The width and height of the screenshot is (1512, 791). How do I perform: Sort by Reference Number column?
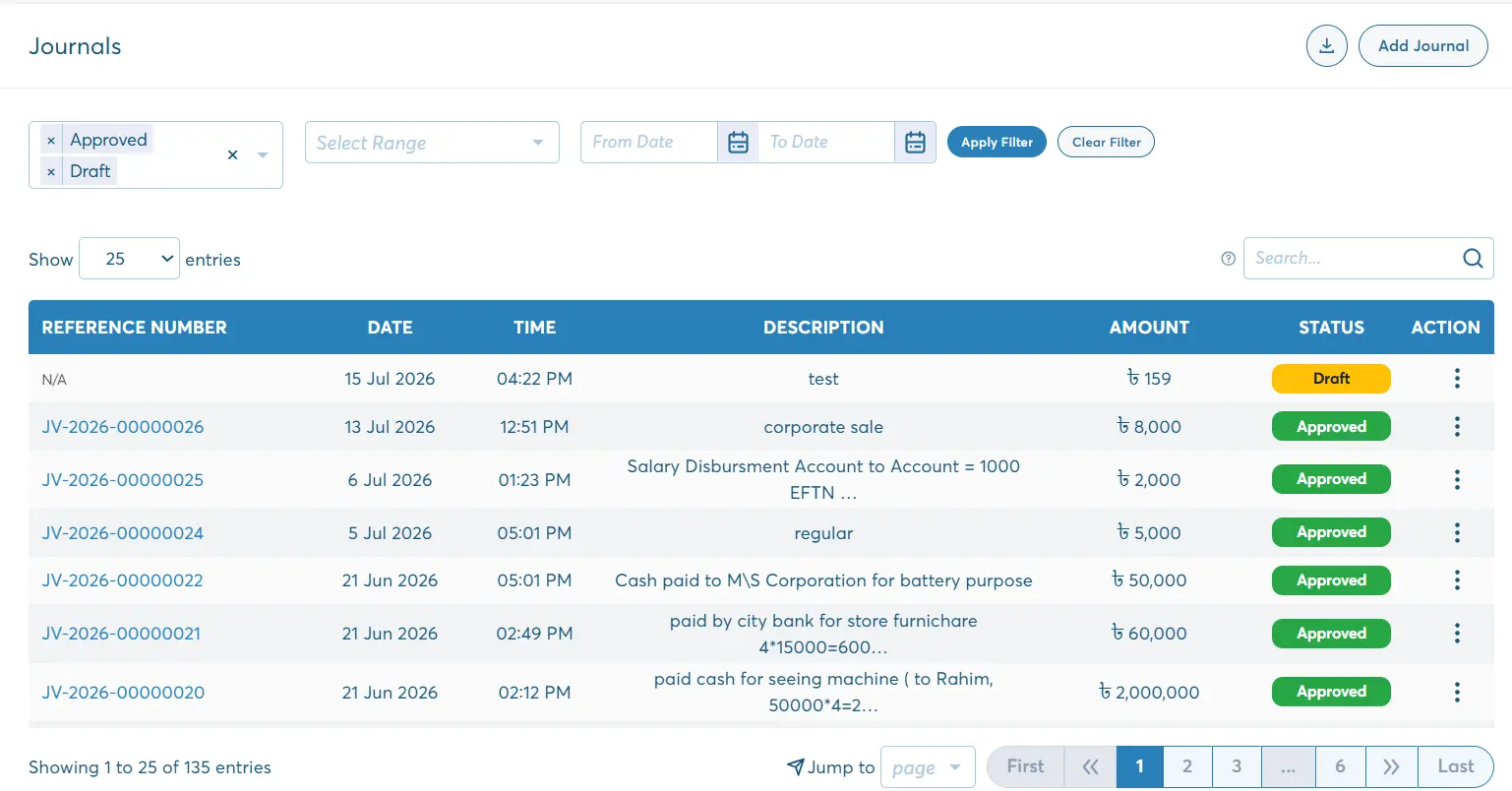134,328
